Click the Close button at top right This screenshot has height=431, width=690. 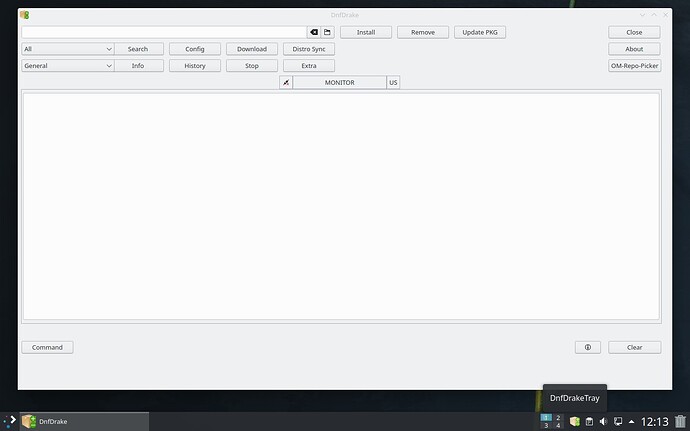point(634,32)
